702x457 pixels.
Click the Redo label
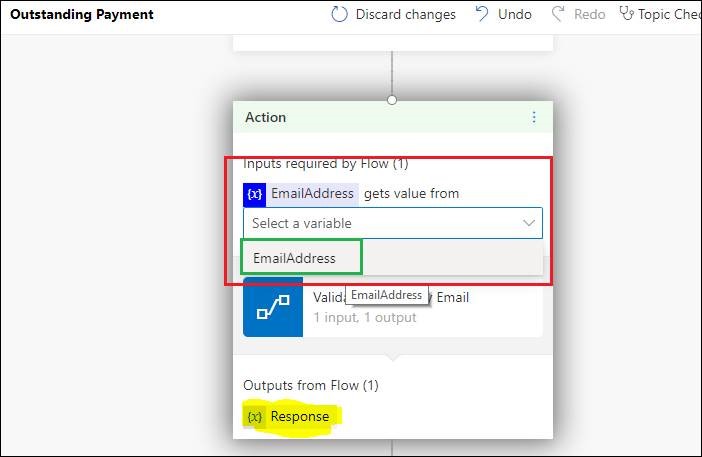click(589, 14)
